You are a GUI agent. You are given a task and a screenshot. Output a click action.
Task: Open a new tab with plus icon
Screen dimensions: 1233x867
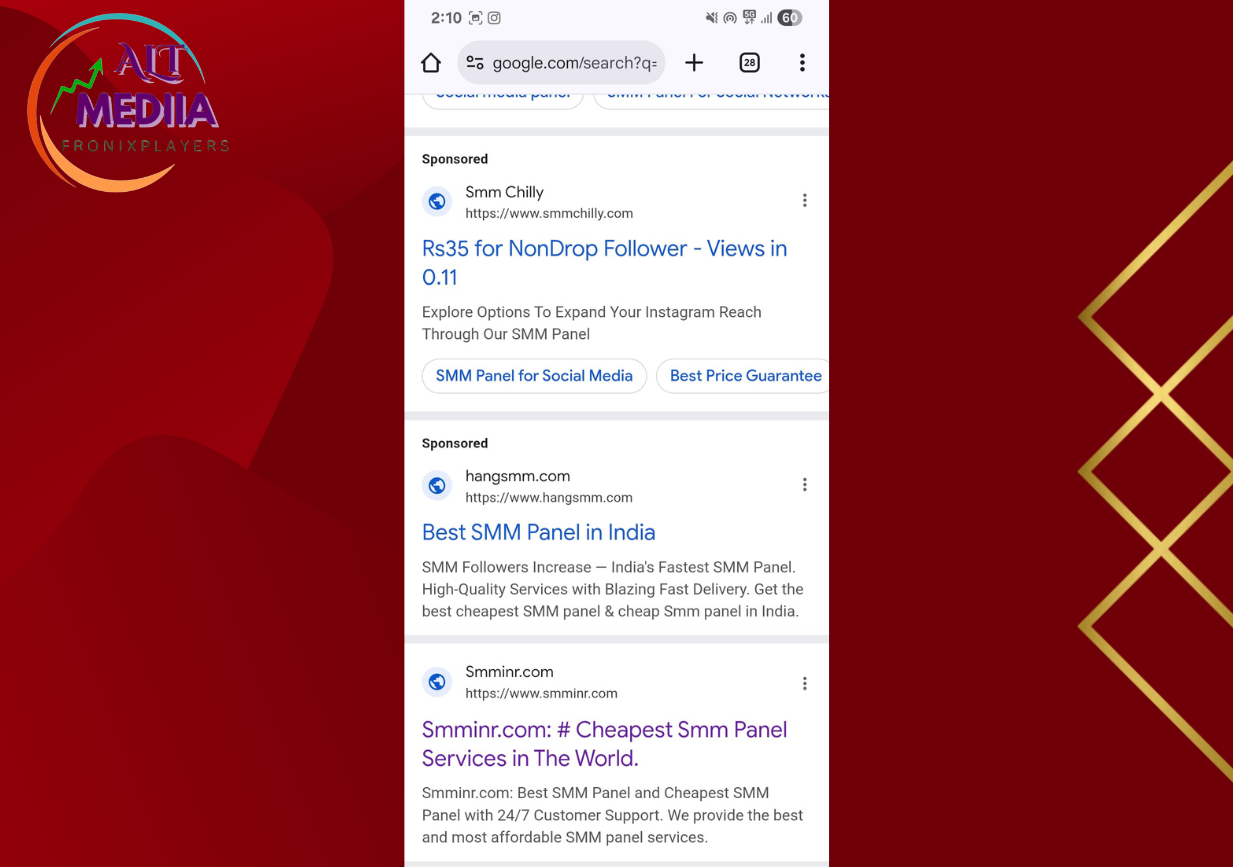(694, 63)
